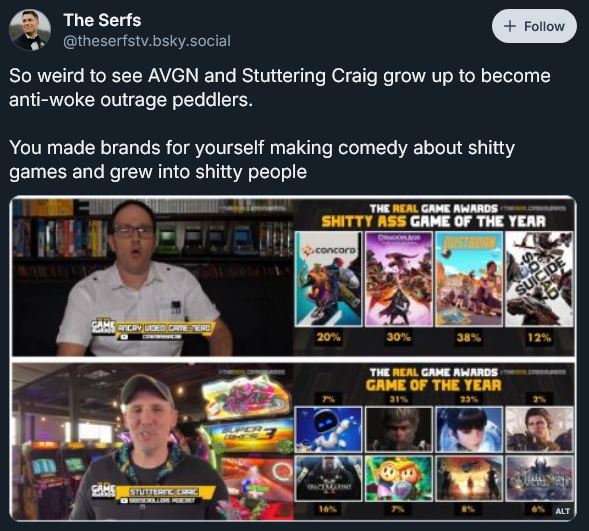Click the 38% vote label under Dustborn
Image resolution: width=589 pixels, height=531 pixels.
click(469, 337)
